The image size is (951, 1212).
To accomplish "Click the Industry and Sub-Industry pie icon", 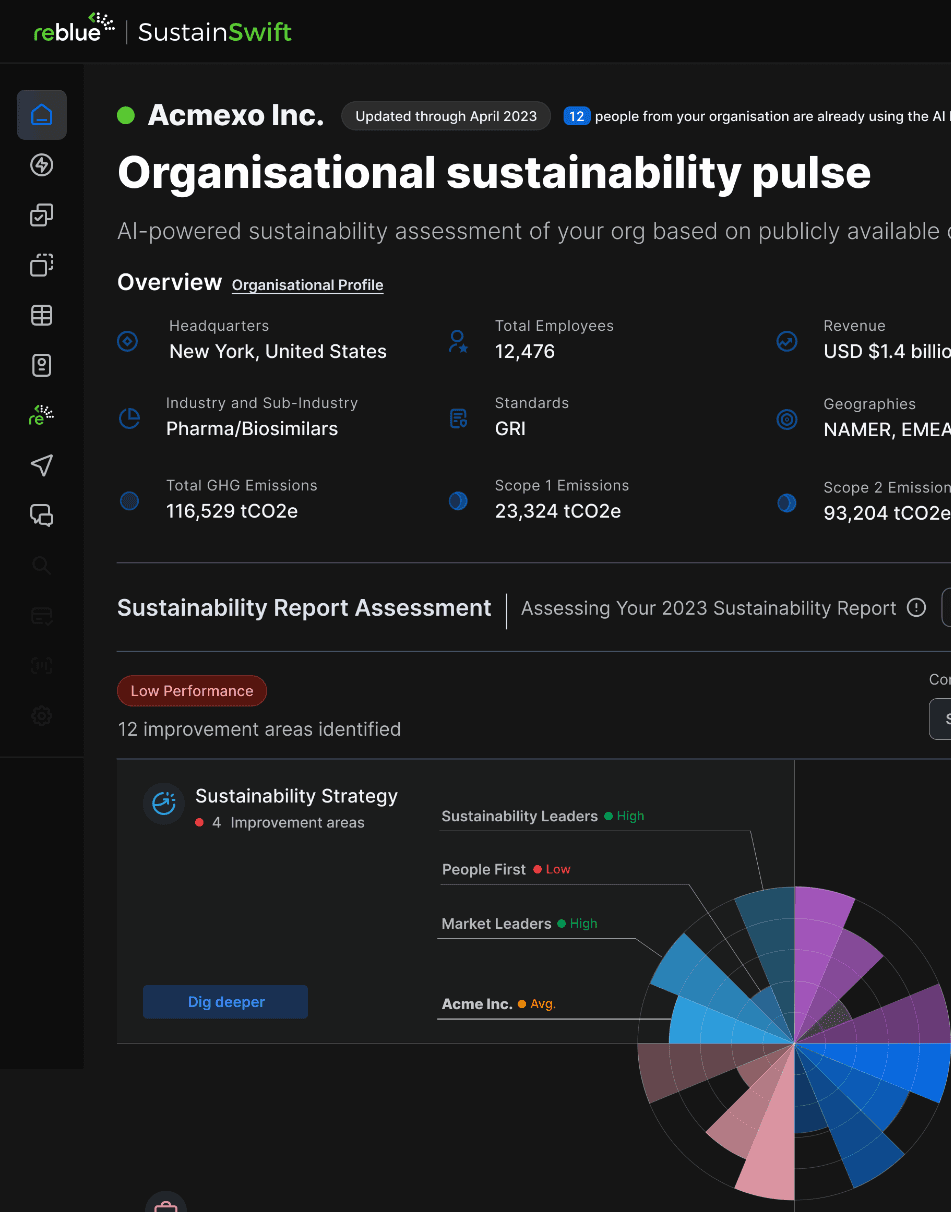I will tap(129, 418).
